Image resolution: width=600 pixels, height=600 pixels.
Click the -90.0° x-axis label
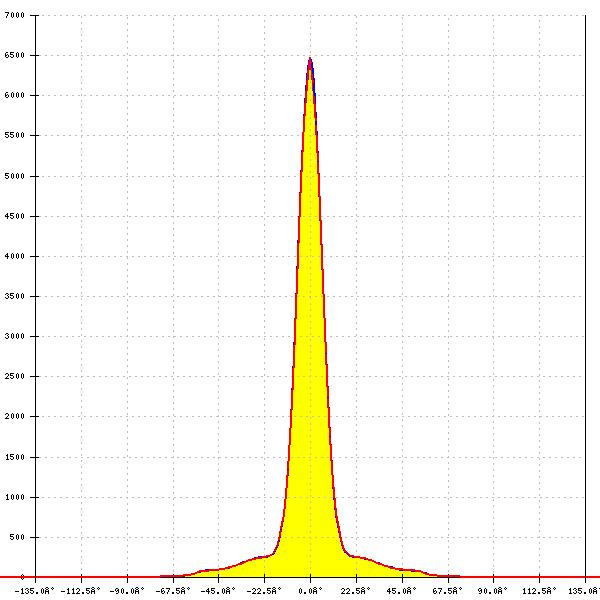point(126,591)
